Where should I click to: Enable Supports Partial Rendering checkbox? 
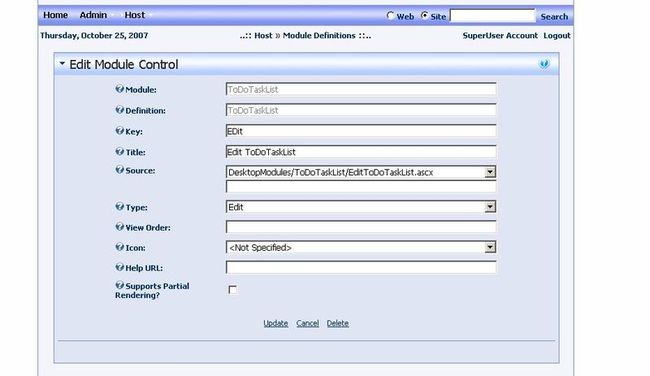click(233, 289)
